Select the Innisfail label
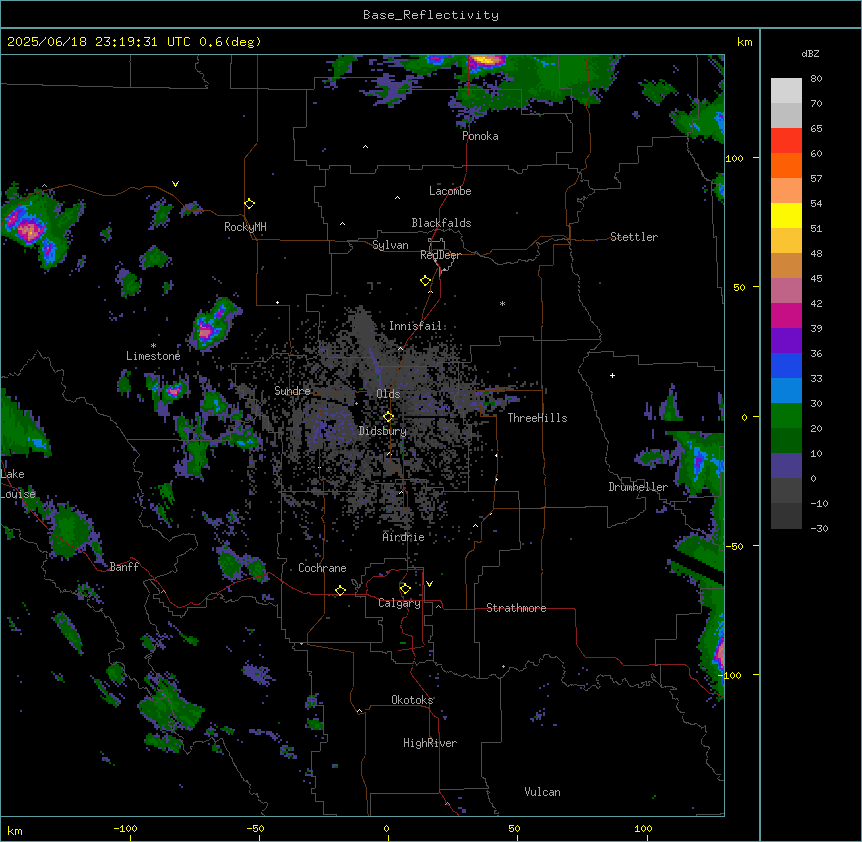Viewport: 862px width, 842px height. pos(415,326)
